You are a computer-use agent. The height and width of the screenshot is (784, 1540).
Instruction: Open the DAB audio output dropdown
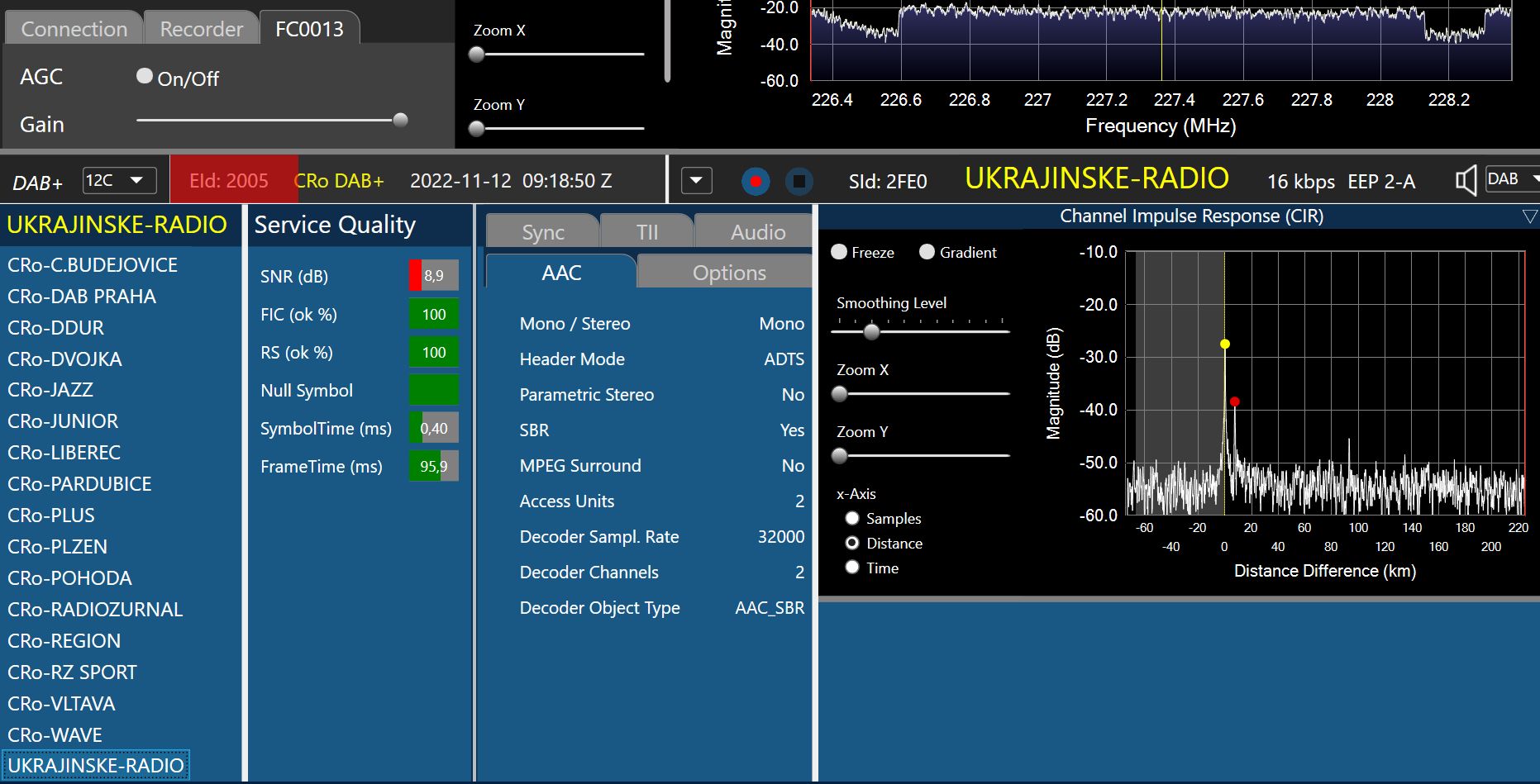pyautogui.click(x=1511, y=179)
